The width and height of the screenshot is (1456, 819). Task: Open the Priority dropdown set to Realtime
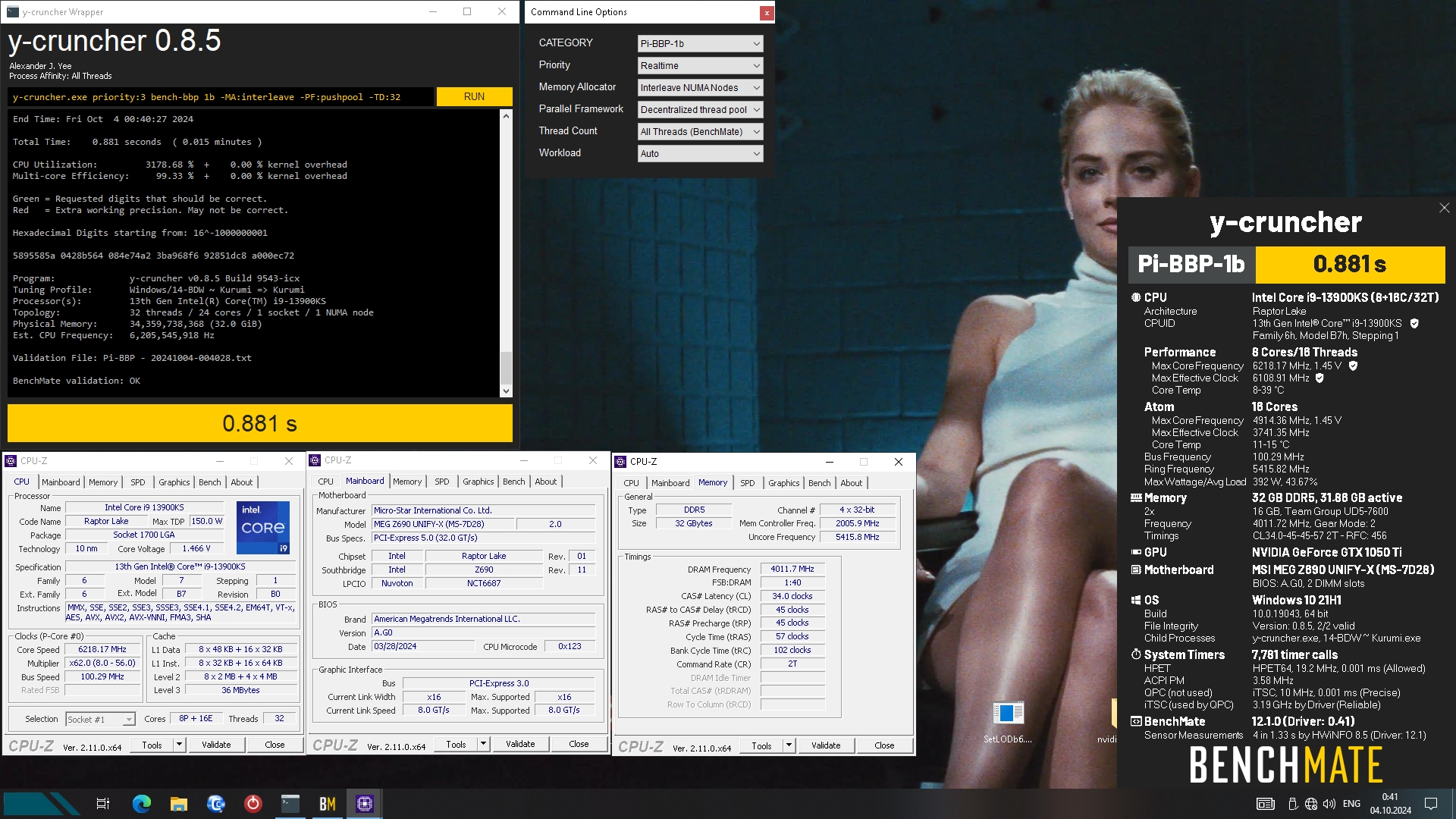[700, 65]
